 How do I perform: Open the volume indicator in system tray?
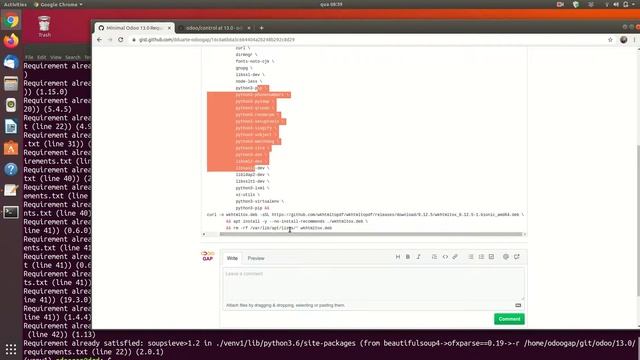616,4
